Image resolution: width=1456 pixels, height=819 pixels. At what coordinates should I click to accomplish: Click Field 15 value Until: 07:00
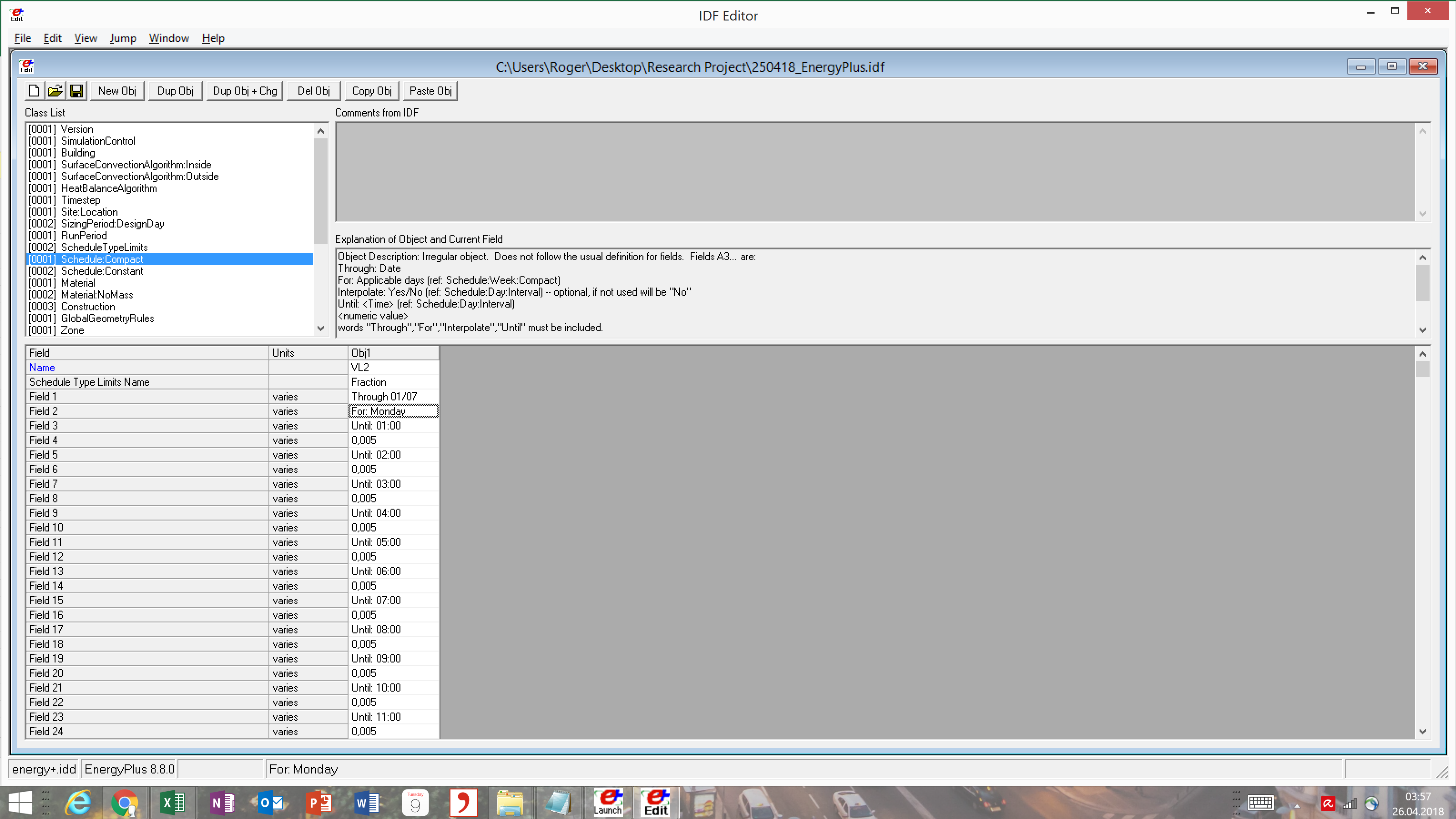click(x=394, y=600)
